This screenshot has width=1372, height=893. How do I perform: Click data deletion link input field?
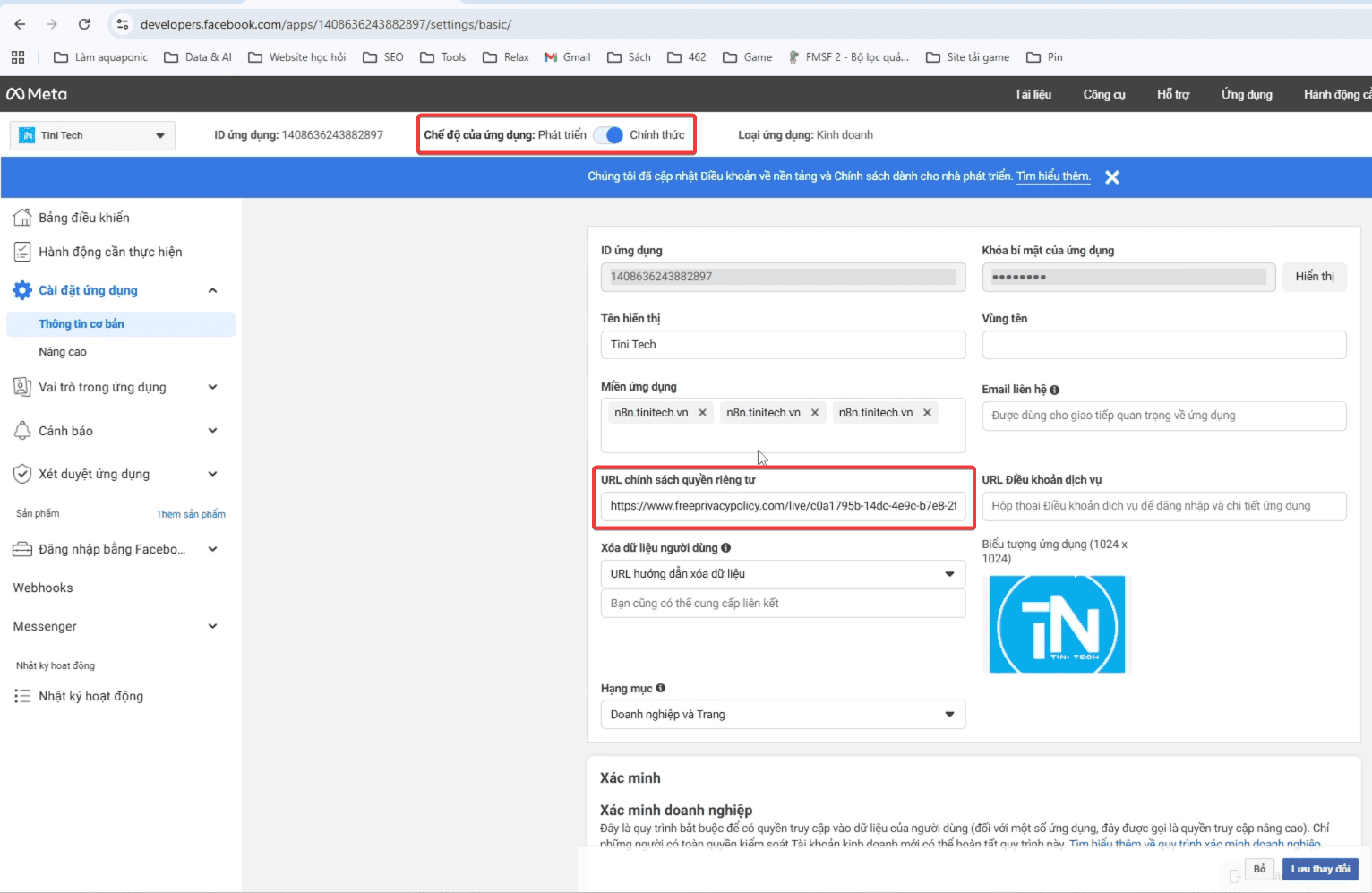[x=783, y=604]
